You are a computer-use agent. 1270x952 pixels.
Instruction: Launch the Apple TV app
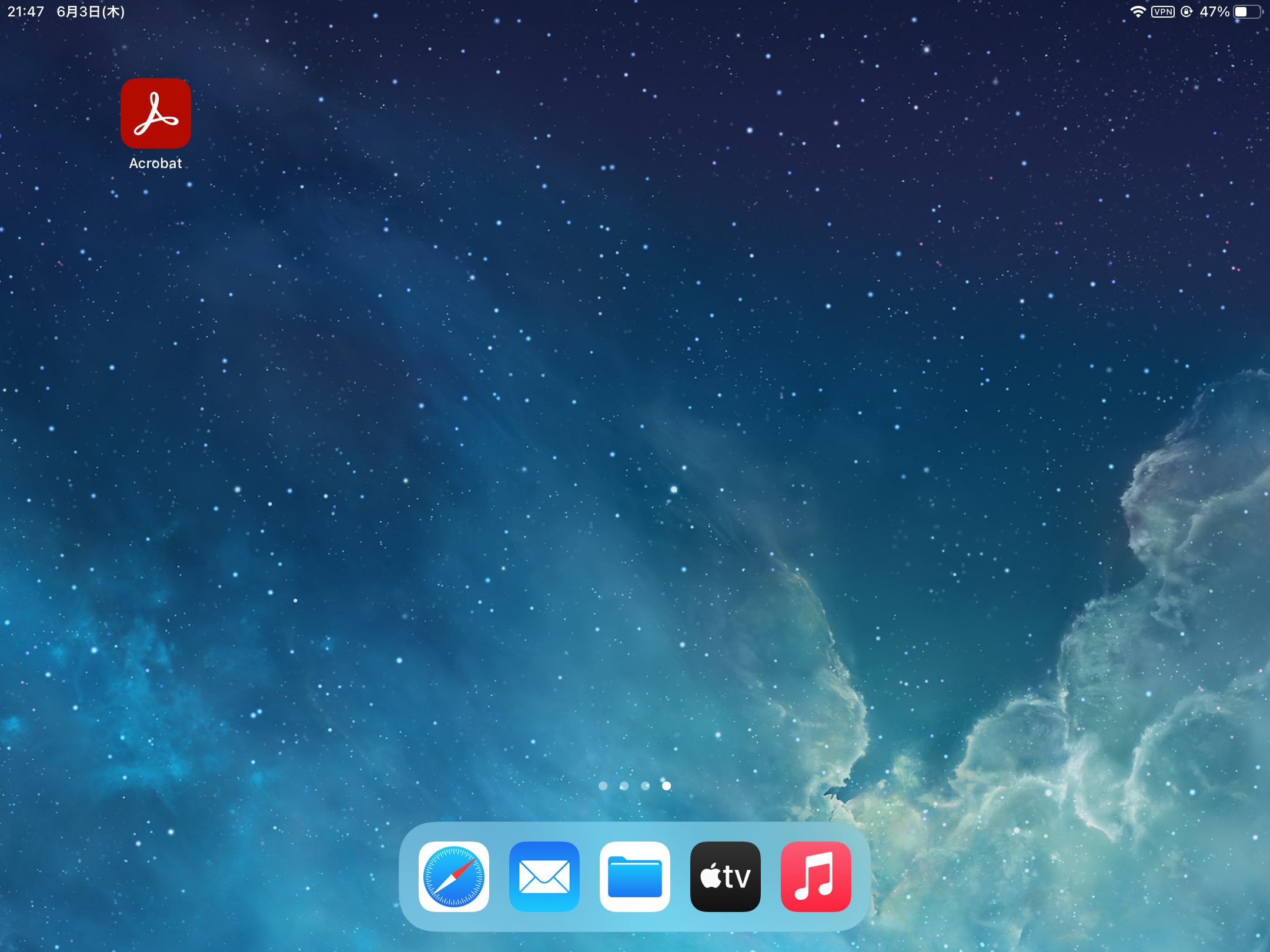tap(725, 876)
